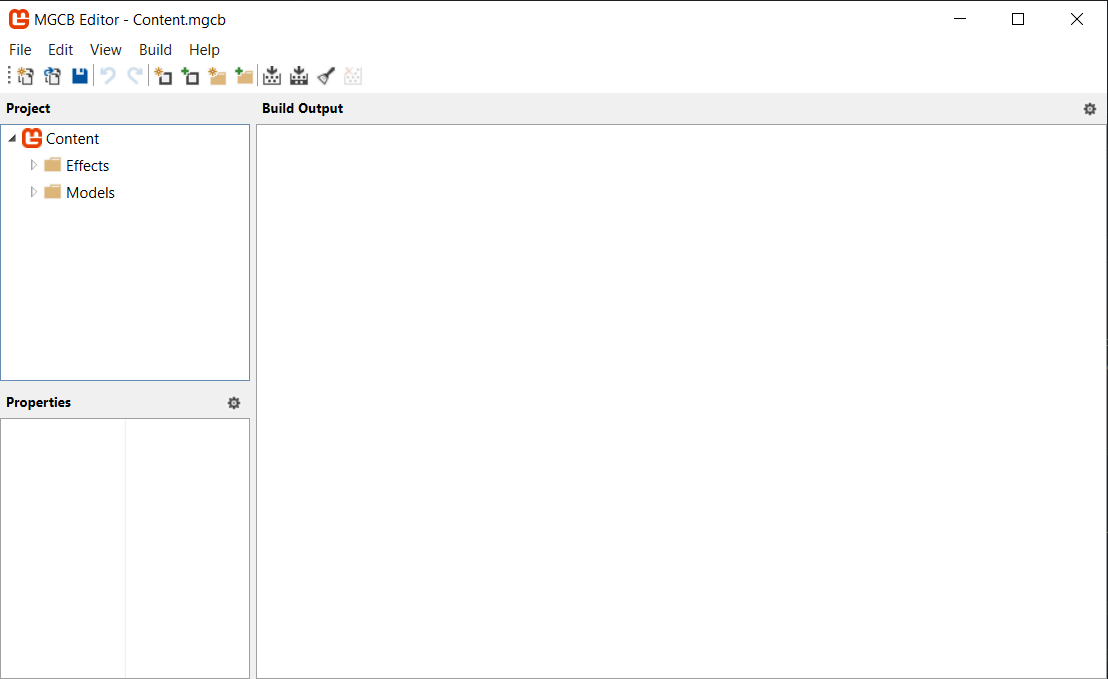The height and width of the screenshot is (679, 1108).
Task: Open Properties panel settings gear
Action: [234, 403]
